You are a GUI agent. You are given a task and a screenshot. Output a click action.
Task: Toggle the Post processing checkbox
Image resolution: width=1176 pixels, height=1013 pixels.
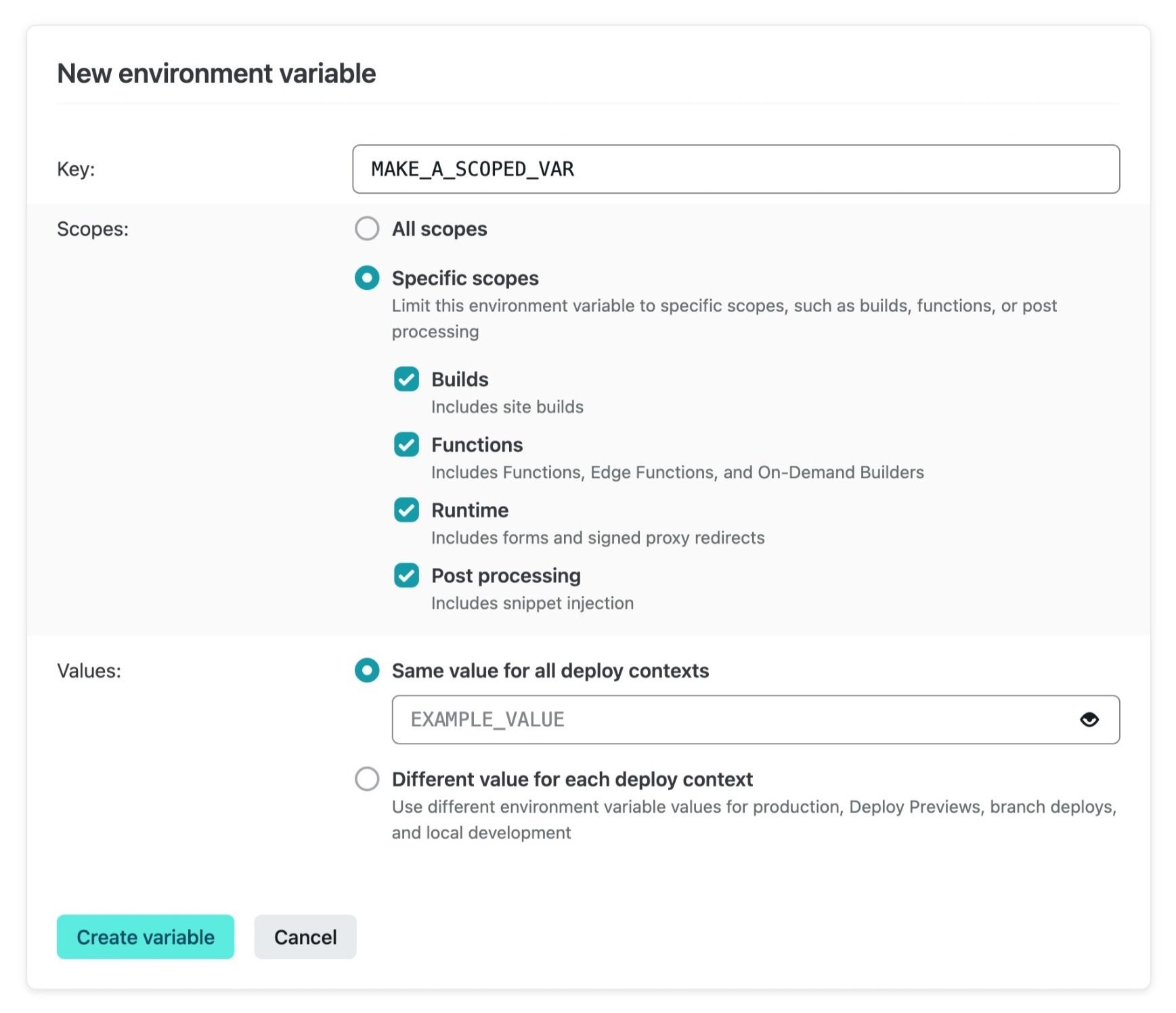click(x=406, y=576)
